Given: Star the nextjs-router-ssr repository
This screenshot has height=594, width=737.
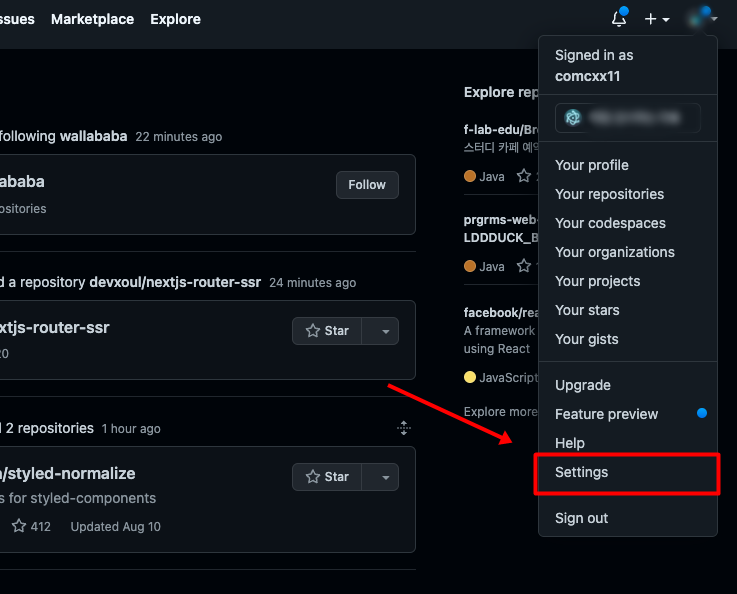Looking at the screenshot, I should [x=327, y=331].
